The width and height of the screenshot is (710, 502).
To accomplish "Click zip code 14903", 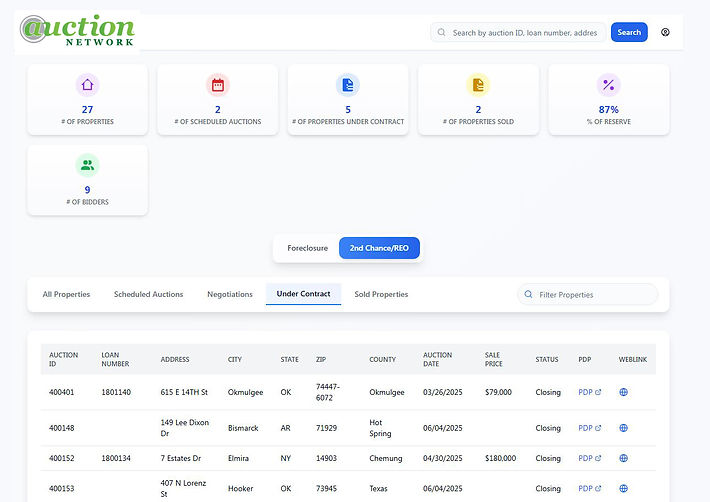I will point(326,458).
